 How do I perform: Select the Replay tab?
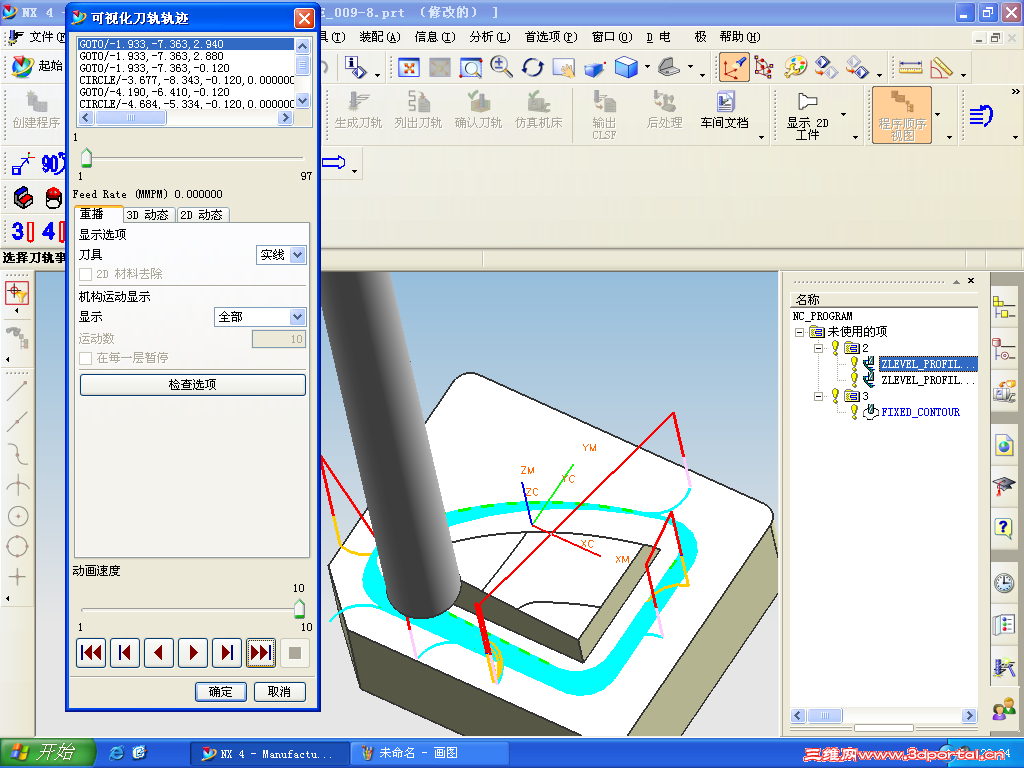[98, 214]
